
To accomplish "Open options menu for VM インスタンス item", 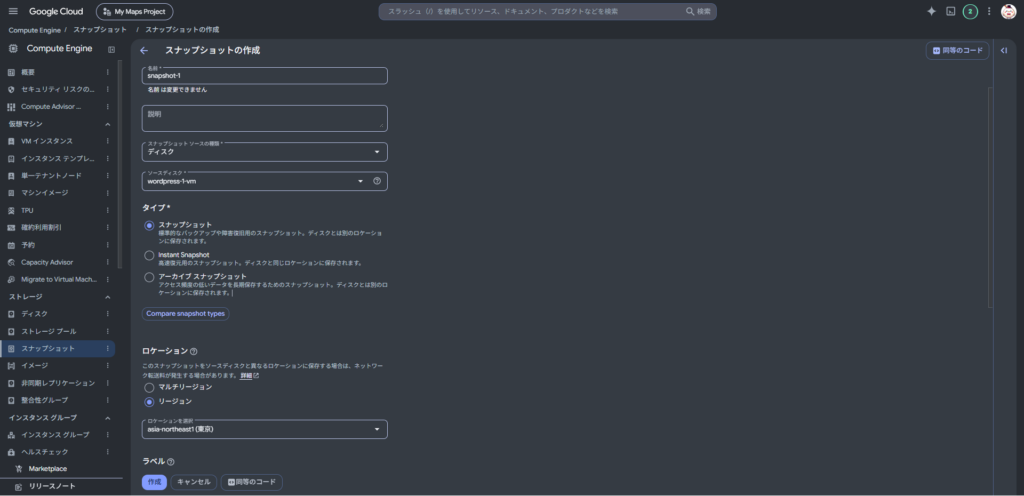I will 108,141.
